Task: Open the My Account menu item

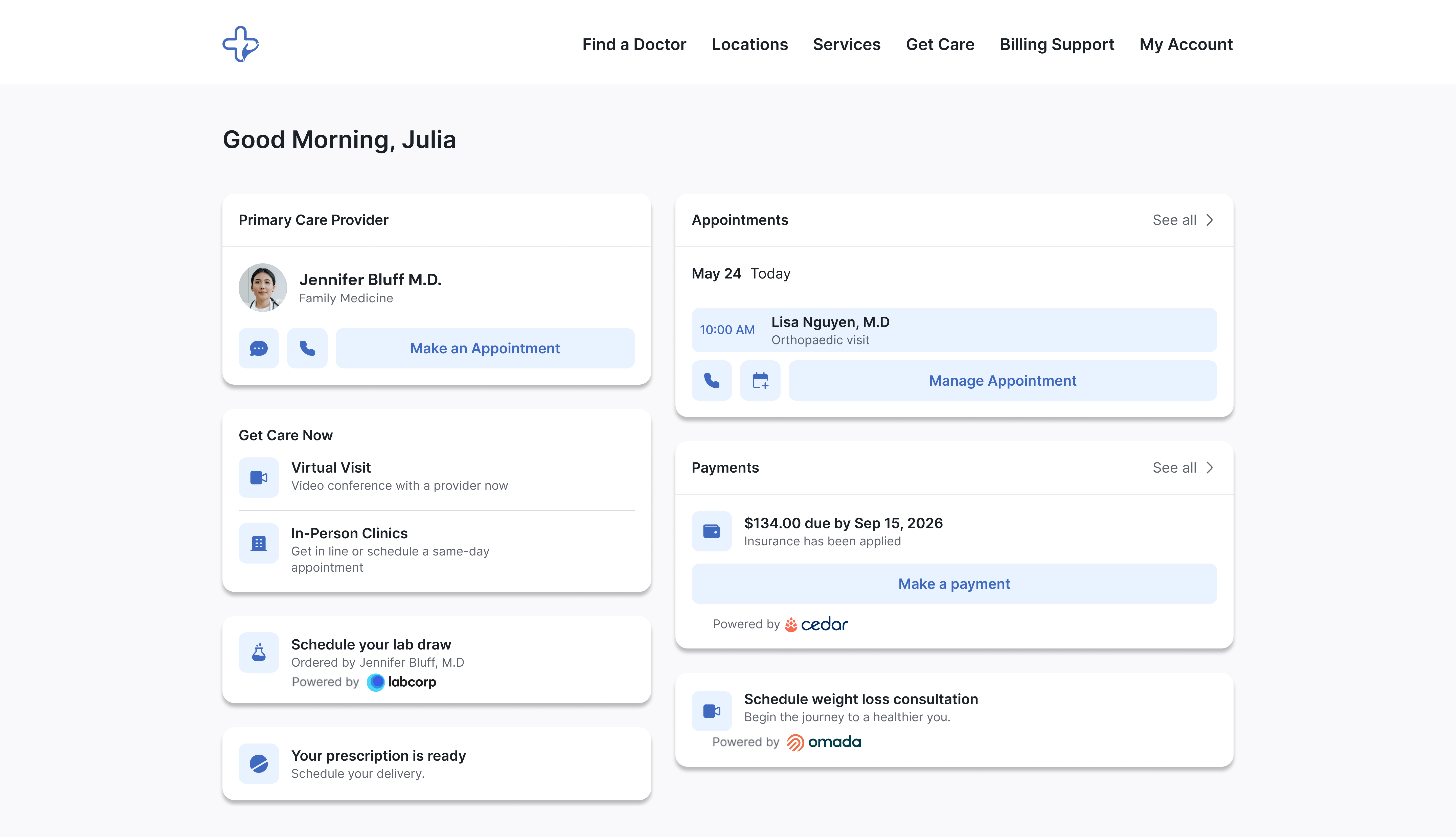Action: point(1185,44)
